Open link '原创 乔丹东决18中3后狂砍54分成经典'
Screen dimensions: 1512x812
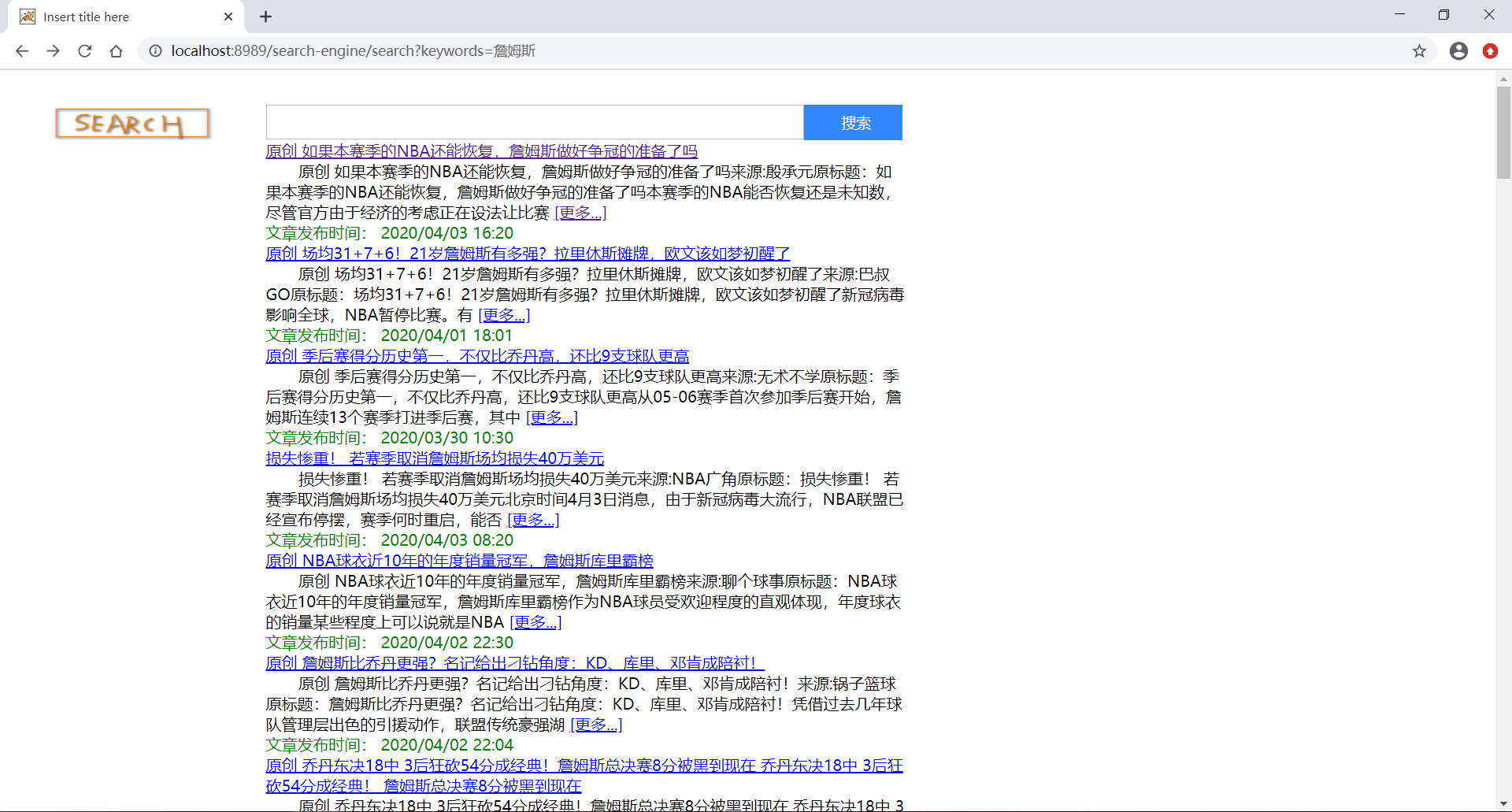point(584,776)
